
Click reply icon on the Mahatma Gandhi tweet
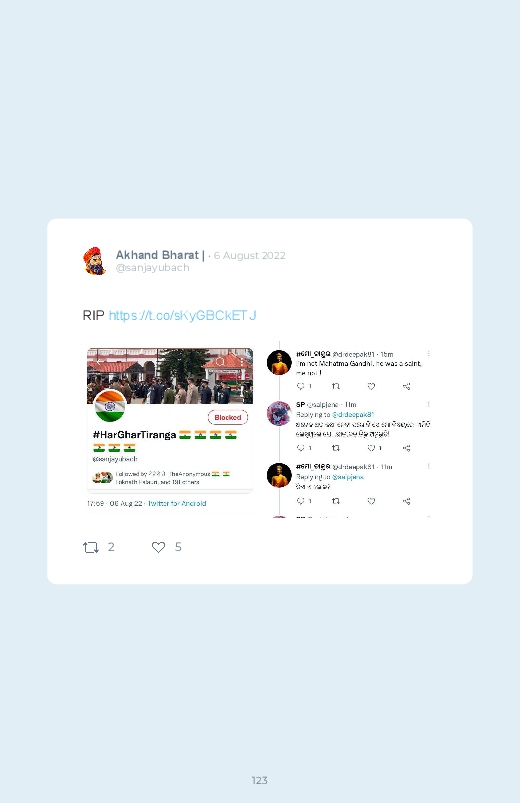tap(301, 386)
